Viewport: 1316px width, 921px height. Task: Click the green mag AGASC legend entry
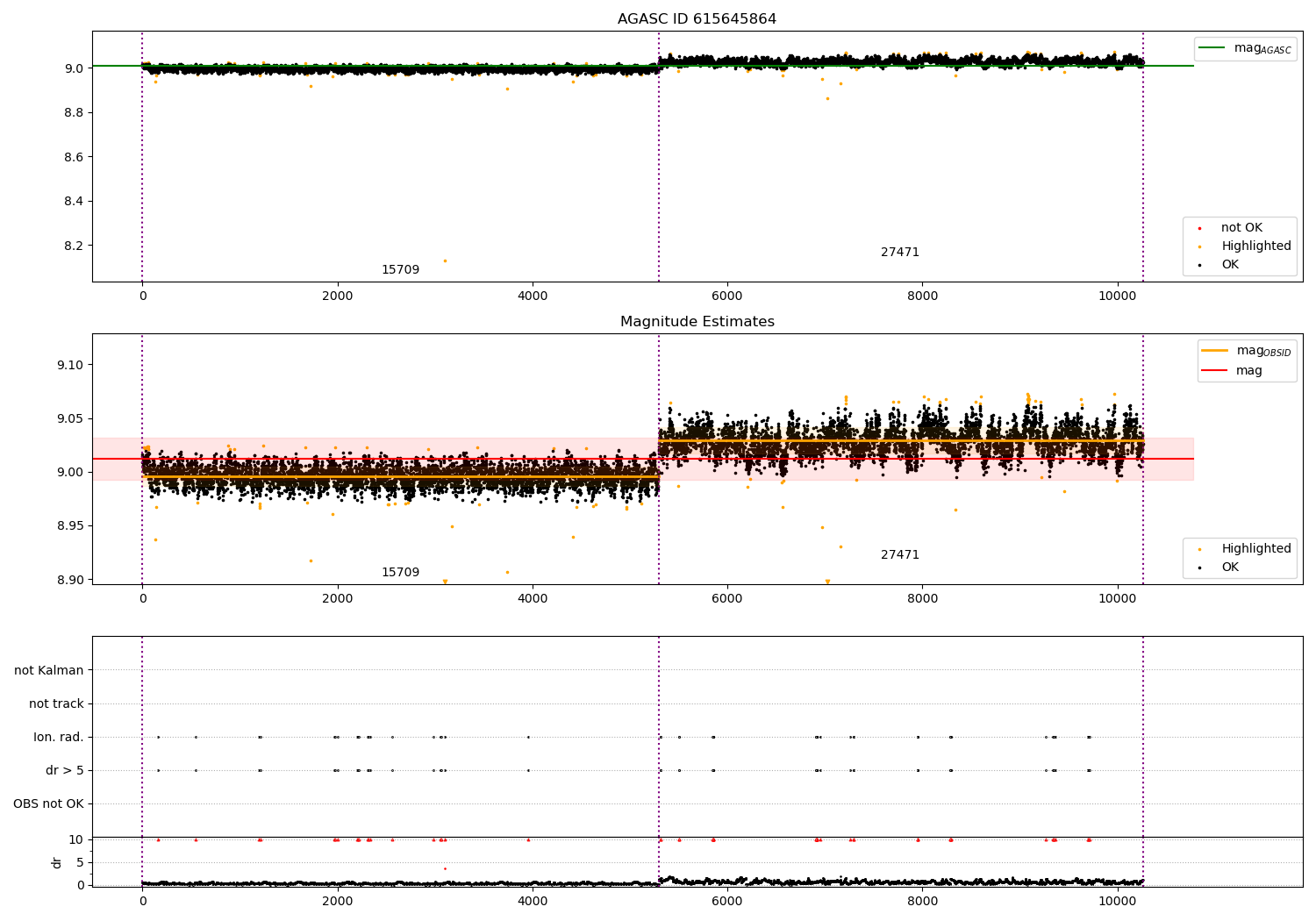pyautogui.click(x=1245, y=48)
